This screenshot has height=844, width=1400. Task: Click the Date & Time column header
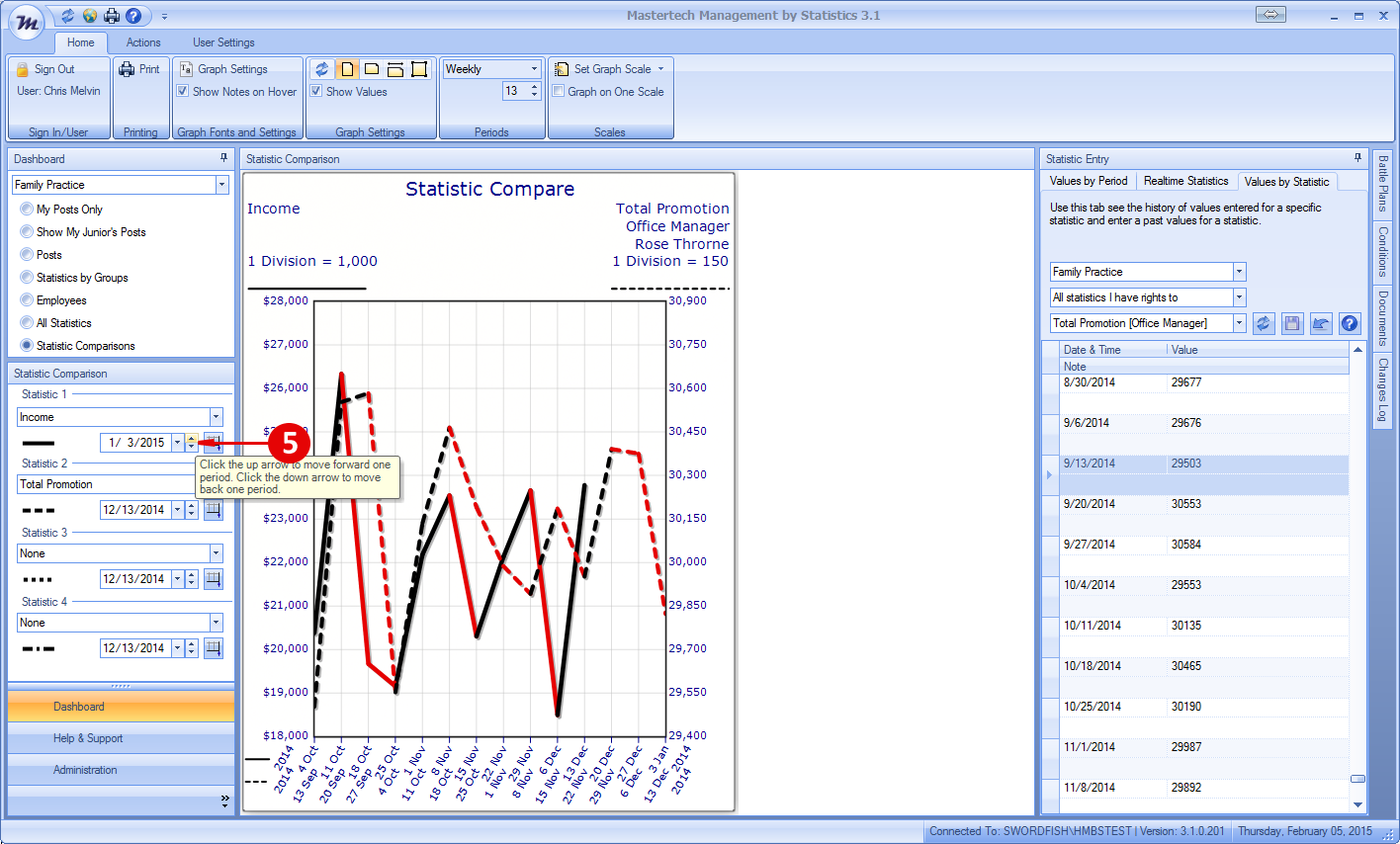pyautogui.click(x=1112, y=350)
